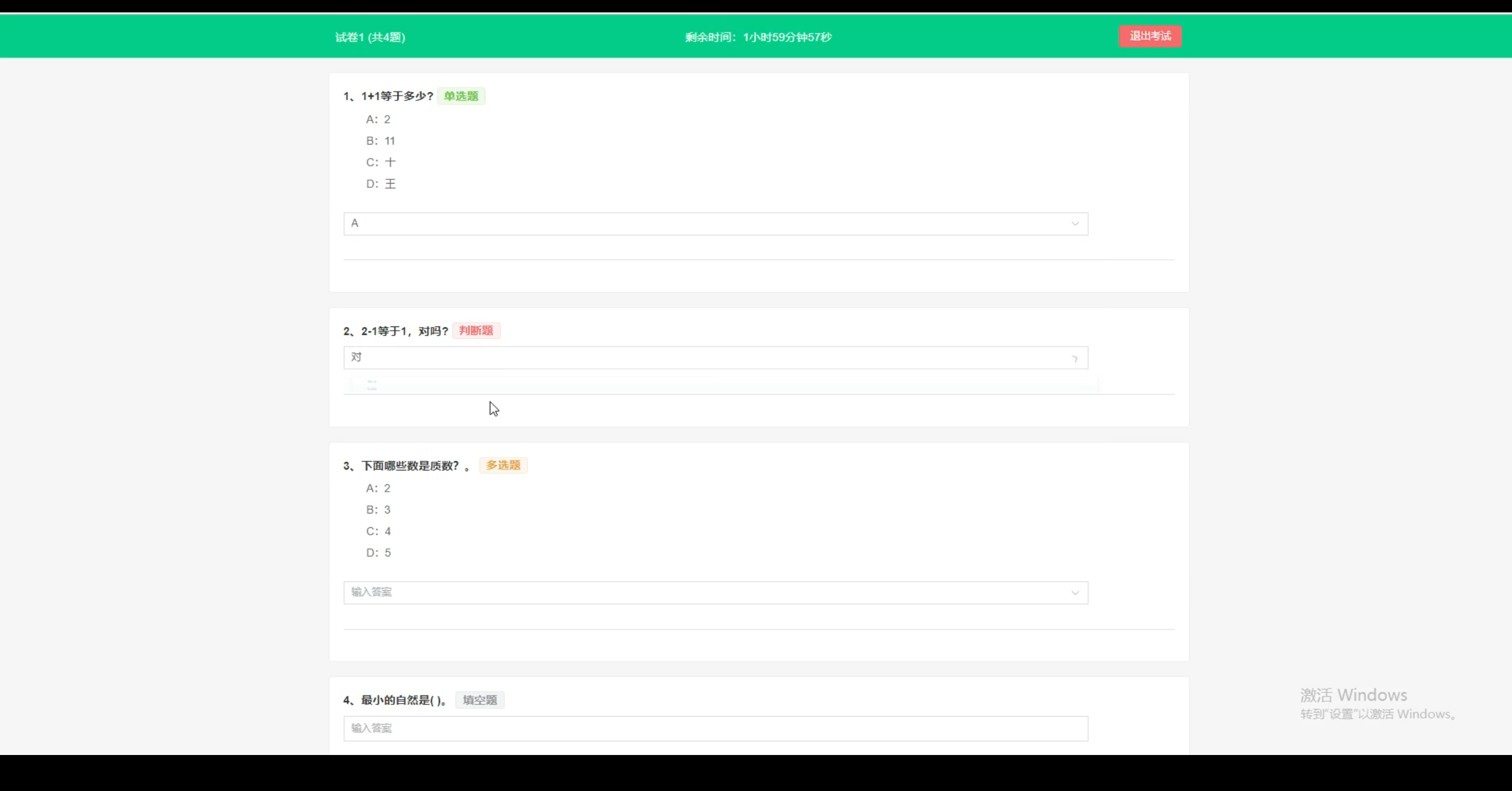Image resolution: width=1512 pixels, height=791 pixels.
Task: Select option A: 2 for question 1
Action: 378,119
